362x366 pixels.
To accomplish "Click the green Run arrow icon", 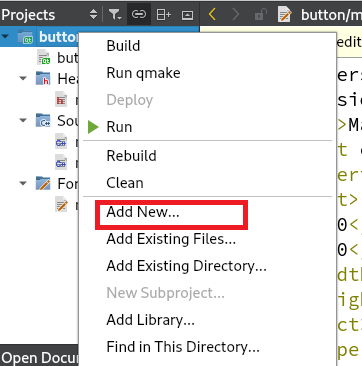I will tap(93, 127).
